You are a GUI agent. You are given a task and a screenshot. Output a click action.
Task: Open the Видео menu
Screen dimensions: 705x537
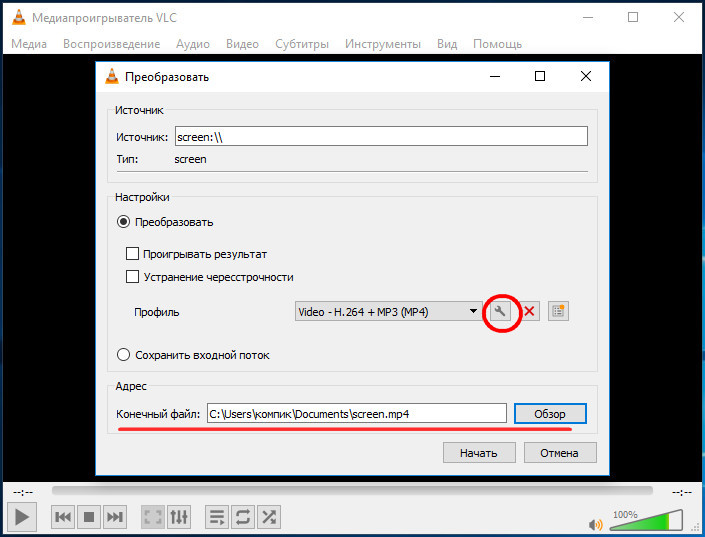(242, 44)
